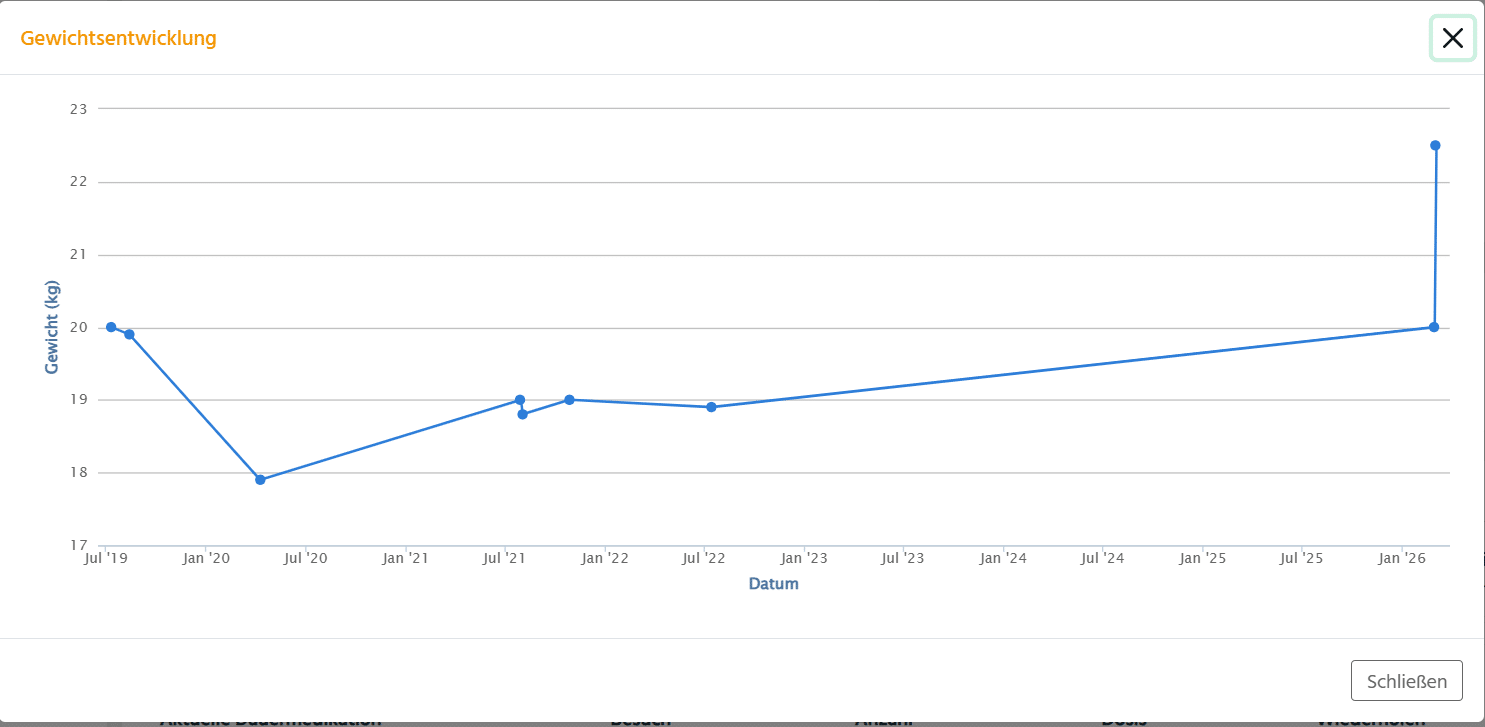This screenshot has height=727, width=1485.
Task: Click the 23 label on the y-axis
Action: pos(78,109)
